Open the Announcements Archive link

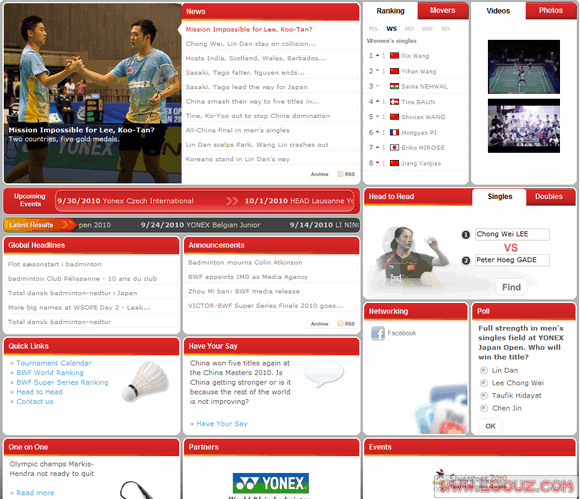coord(319,324)
